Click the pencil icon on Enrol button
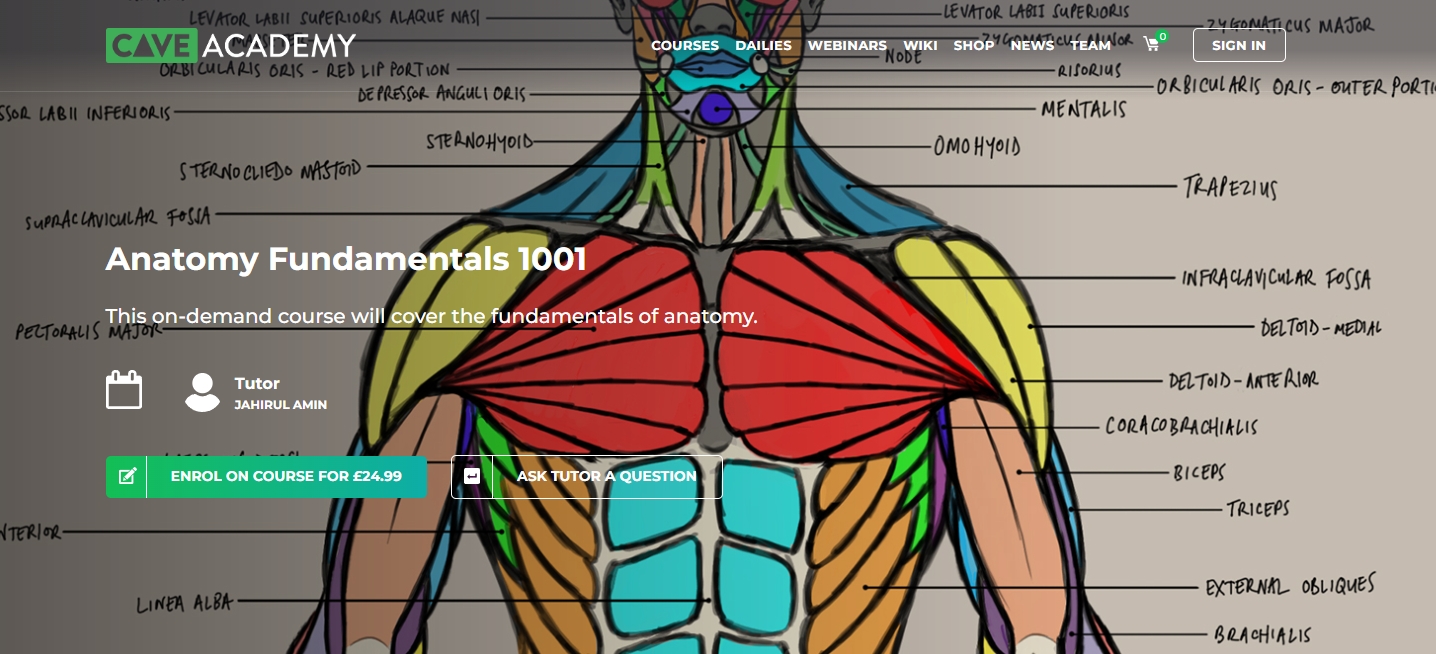Viewport: 1436px width, 654px height. 127,476
